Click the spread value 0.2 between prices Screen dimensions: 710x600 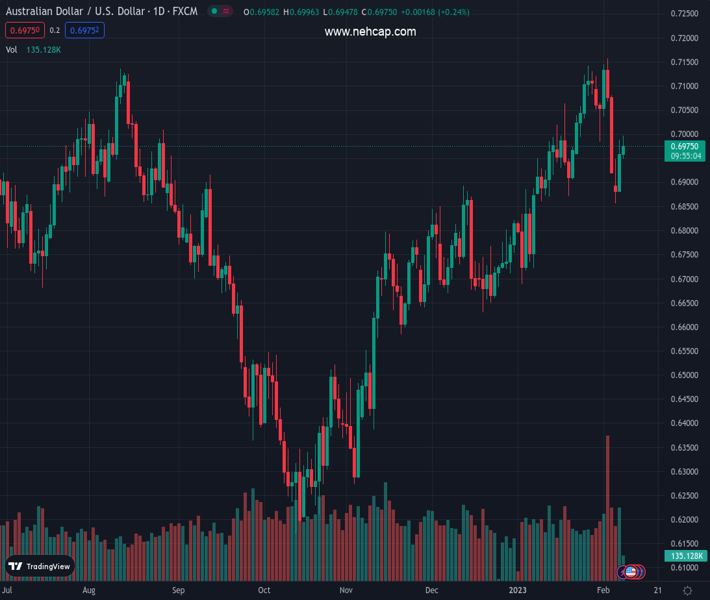(x=55, y=31)
